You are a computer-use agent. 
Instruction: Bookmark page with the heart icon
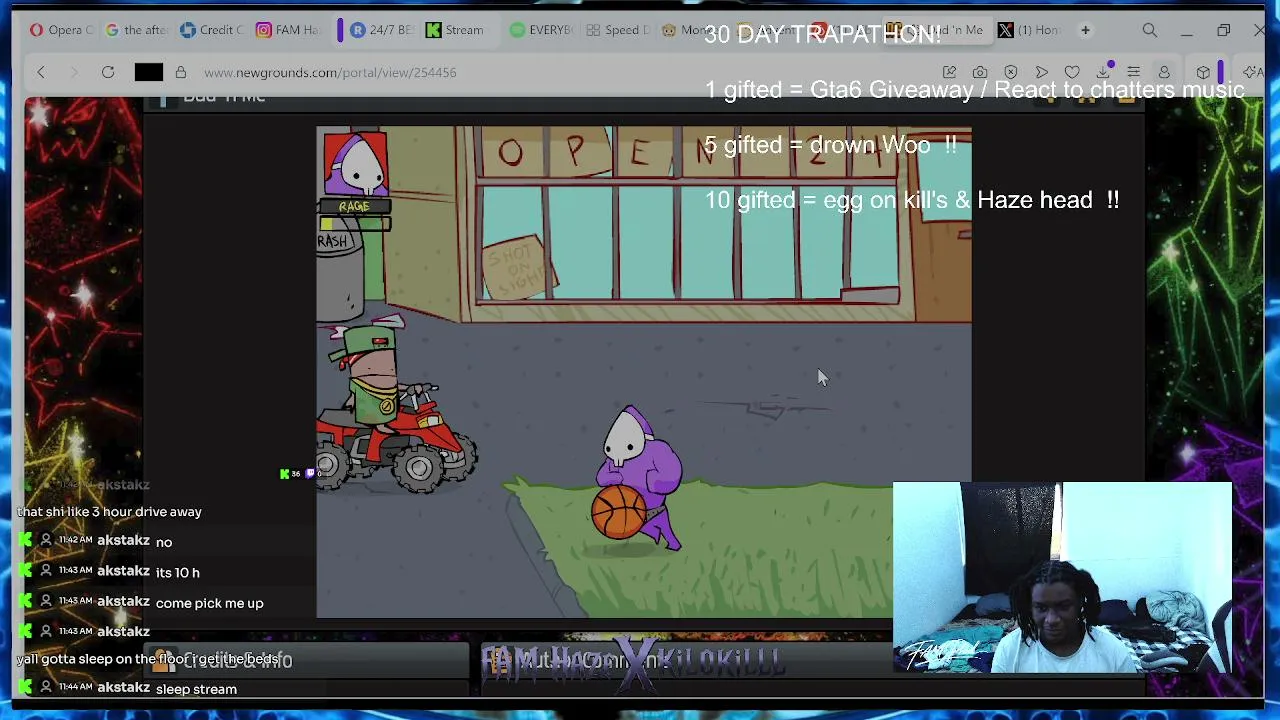click(x=1072, y=72)
